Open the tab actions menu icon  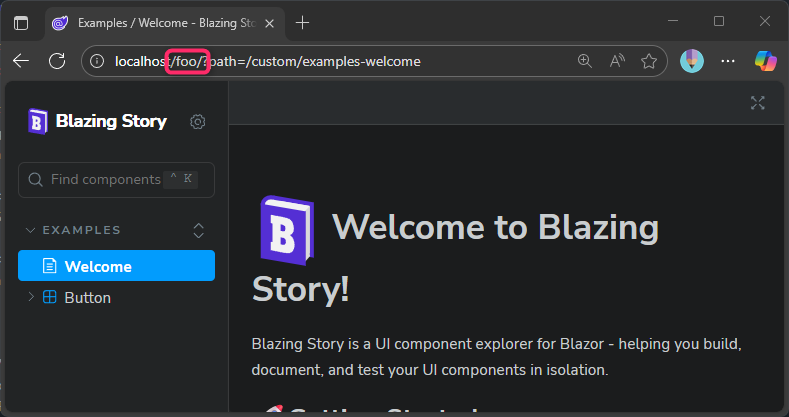(x=21, y=23)
